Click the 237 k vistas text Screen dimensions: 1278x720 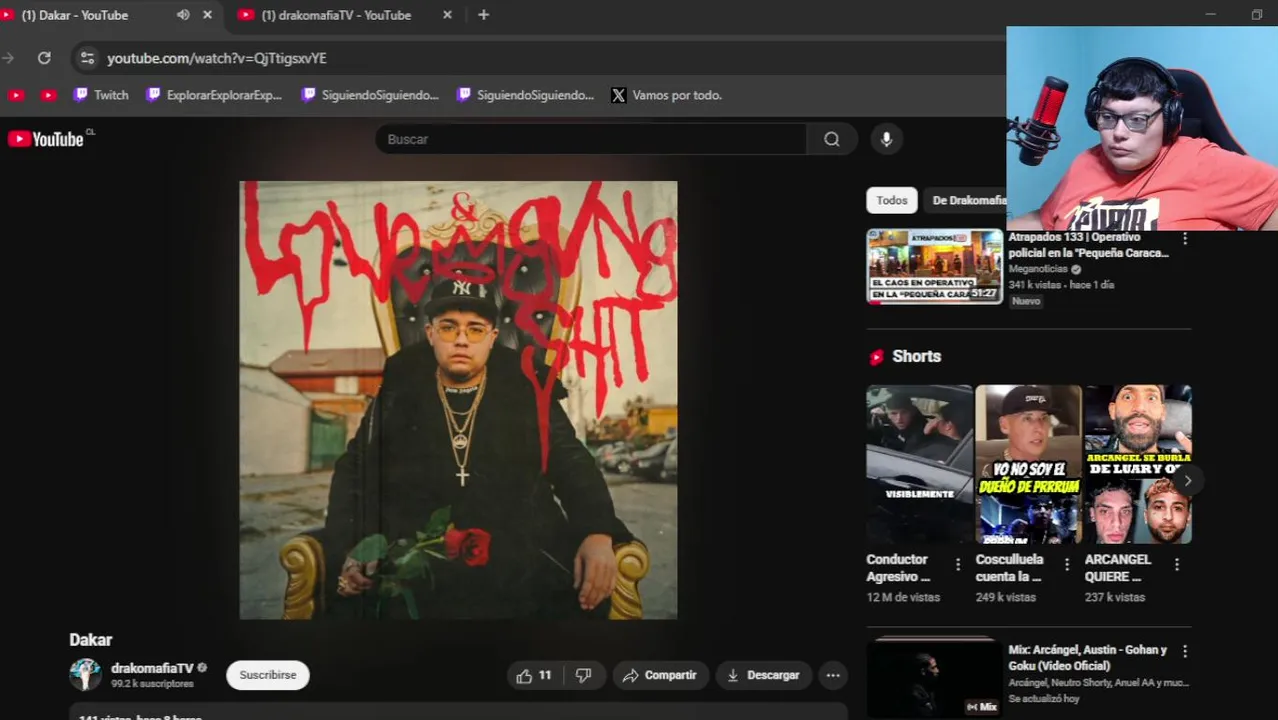coord(1115,597)
